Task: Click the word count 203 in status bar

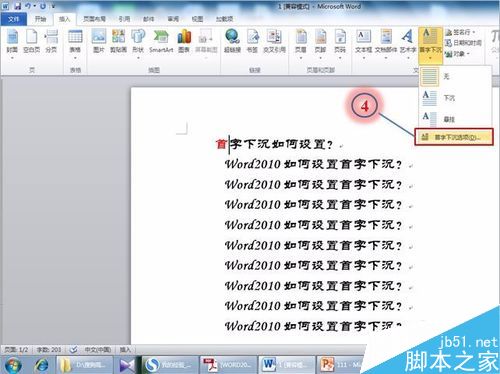Action: [x=49, y=350]
